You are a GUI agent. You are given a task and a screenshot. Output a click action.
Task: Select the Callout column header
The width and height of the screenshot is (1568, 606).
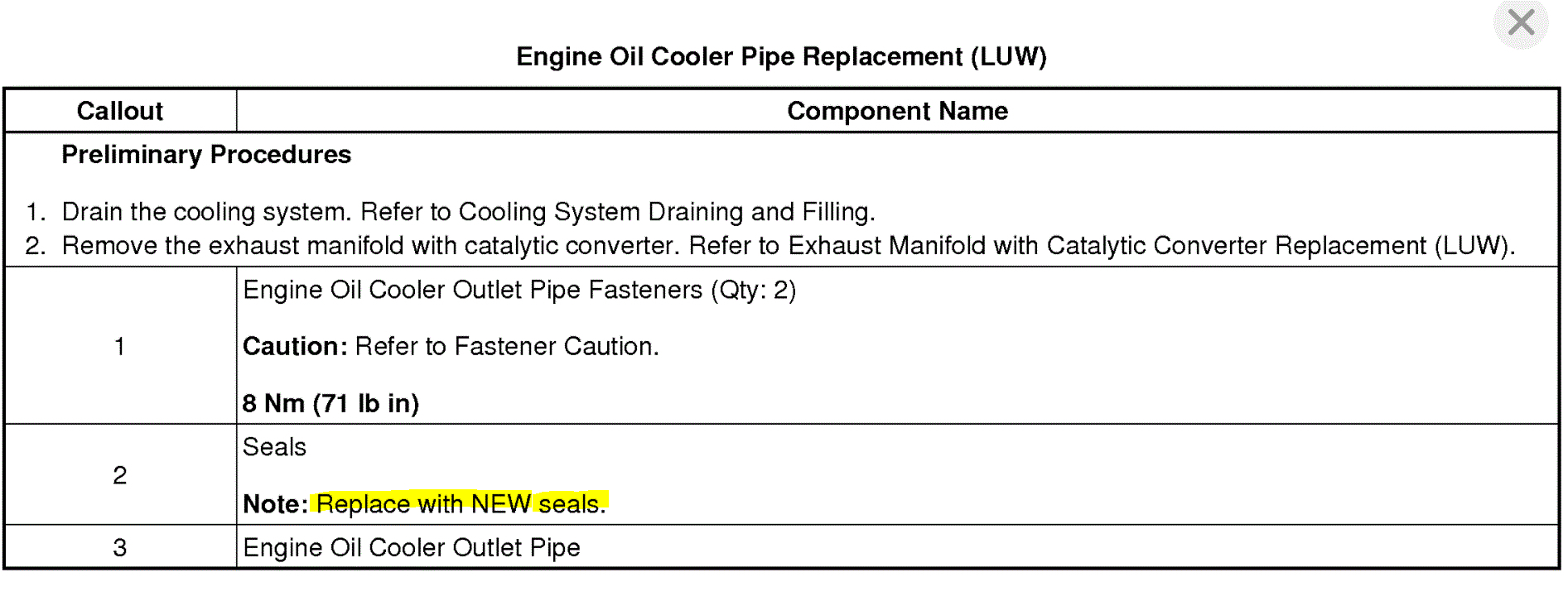[120, 111]
